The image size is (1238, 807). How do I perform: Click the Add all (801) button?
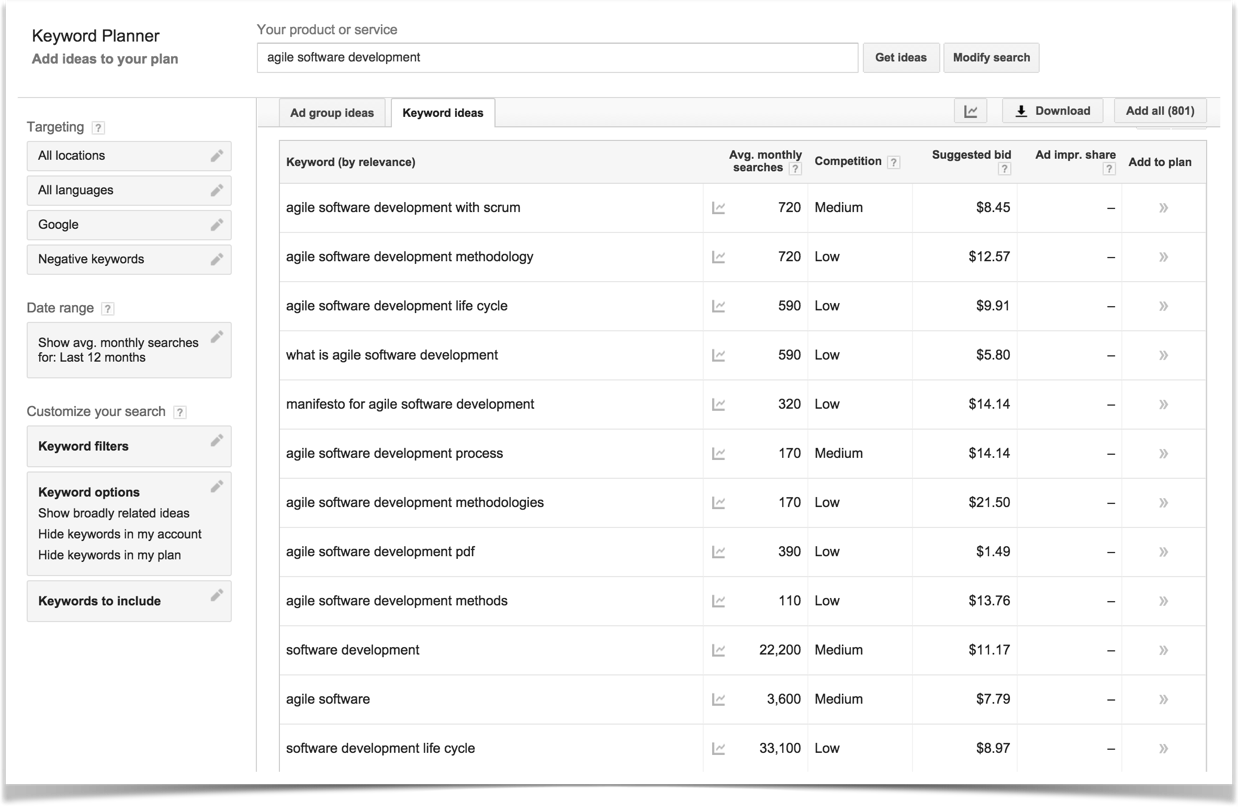click(1159, 110)
